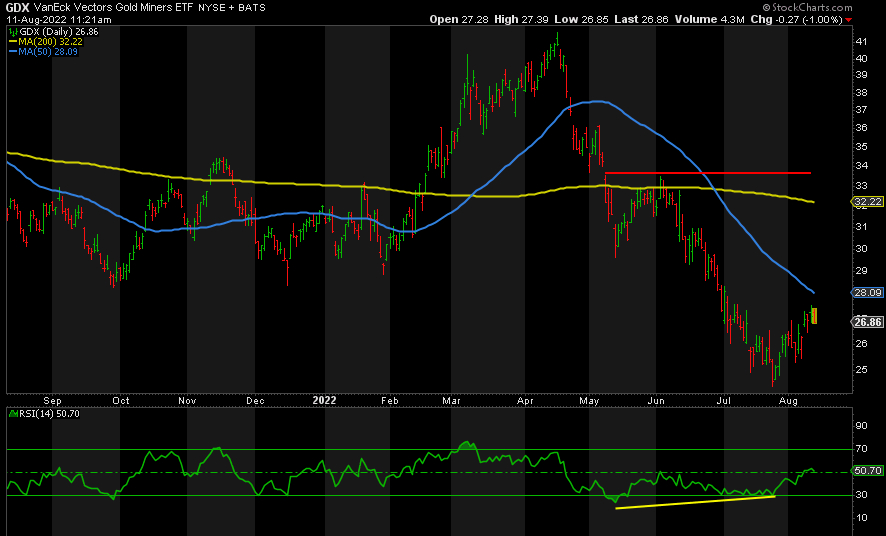Click the 11-Aug-2022 11:21am timestamp
The image size is (886, 536).
(x=59, y=19)
